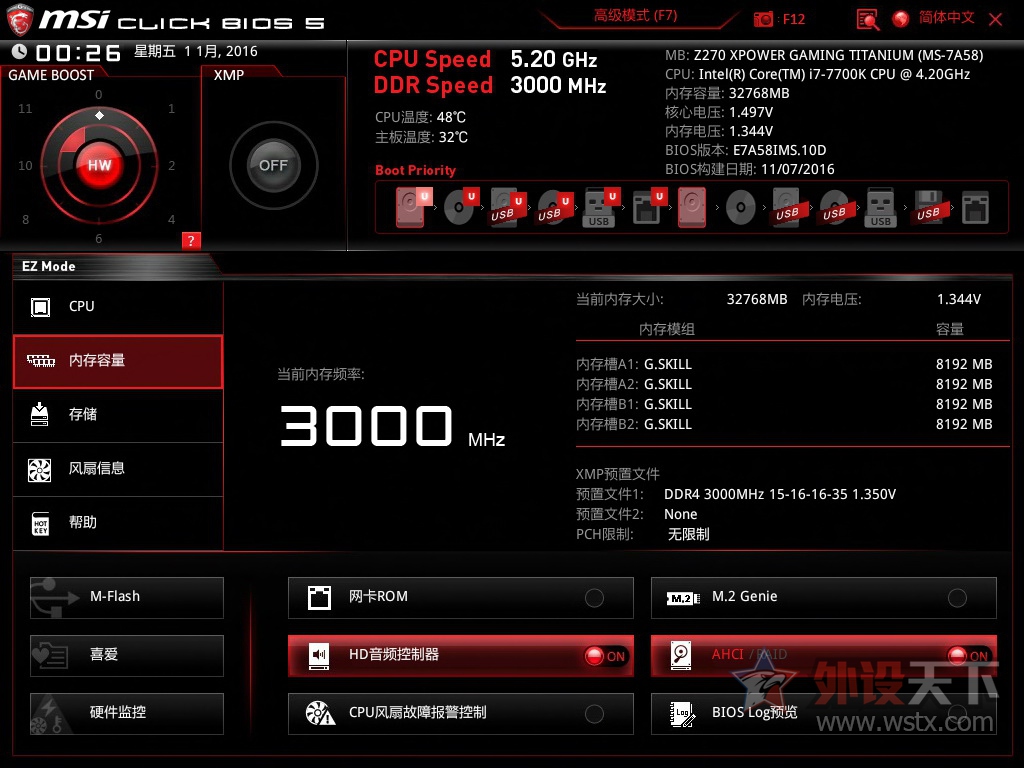This screenshot has height=768, width=1024.
Task: Click the CPU Speed 5.20 GHz readout
Action: (x=485, y=59)
